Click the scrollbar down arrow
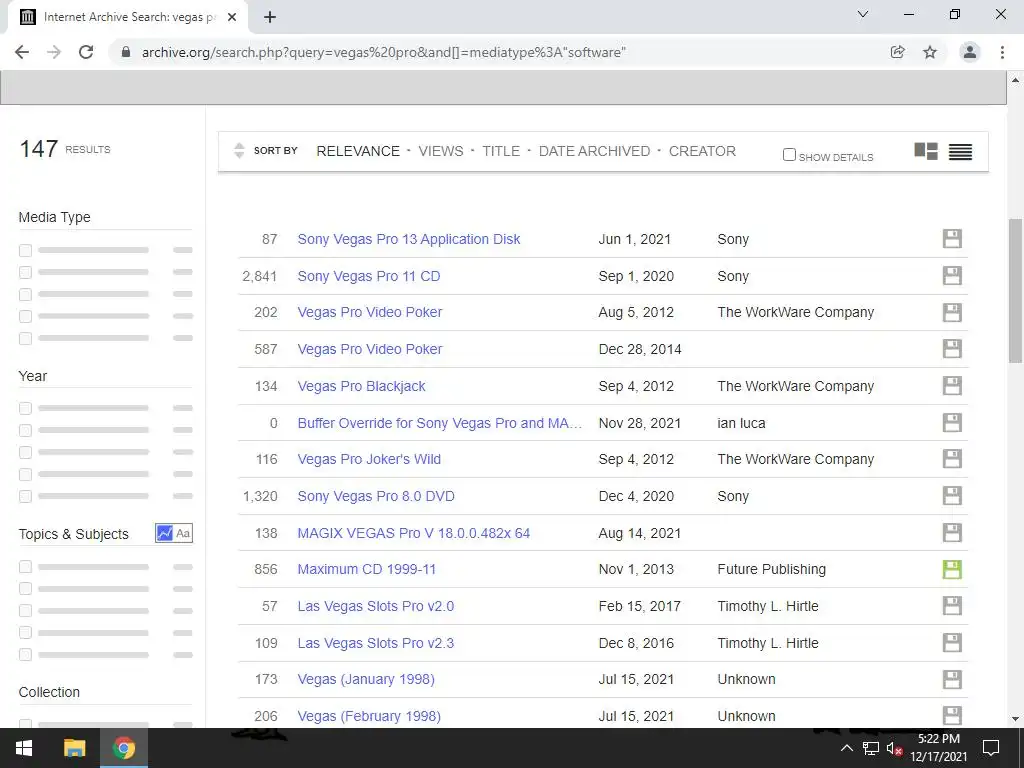 1015,720
